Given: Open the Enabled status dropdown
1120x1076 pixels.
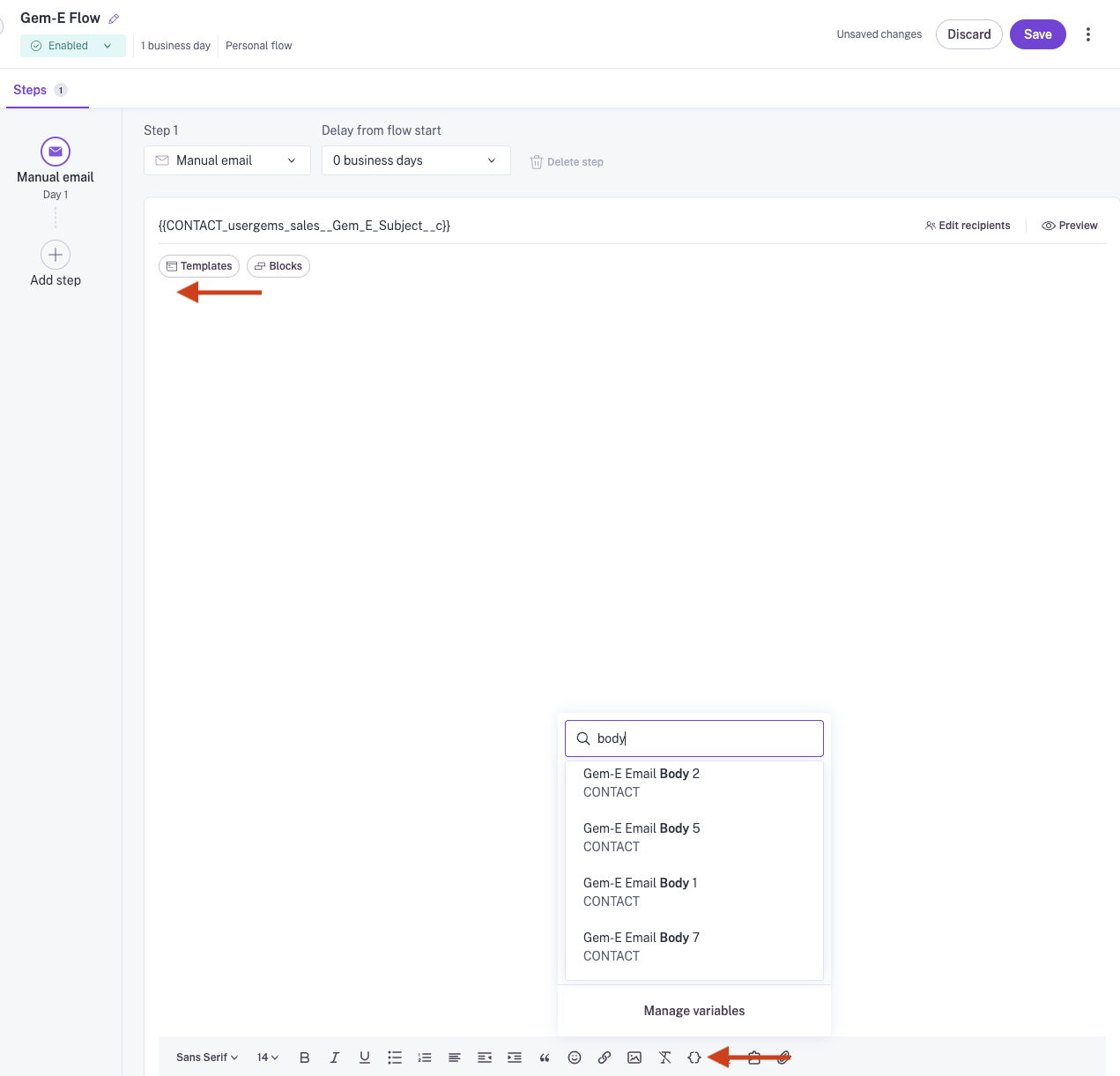Looking at the screenshot, I should 73,46.
